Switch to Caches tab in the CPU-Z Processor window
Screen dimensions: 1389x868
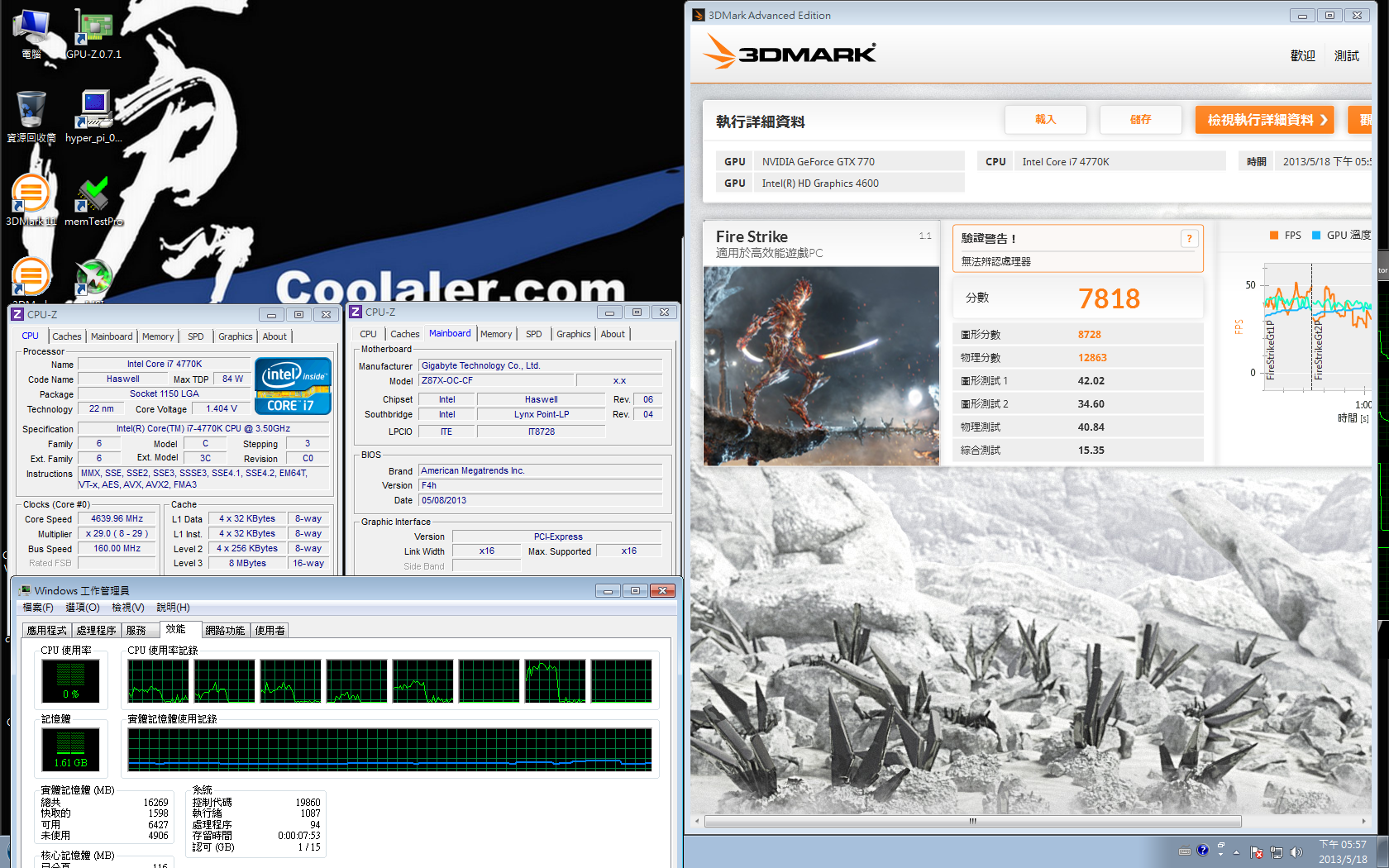(67, 336)
